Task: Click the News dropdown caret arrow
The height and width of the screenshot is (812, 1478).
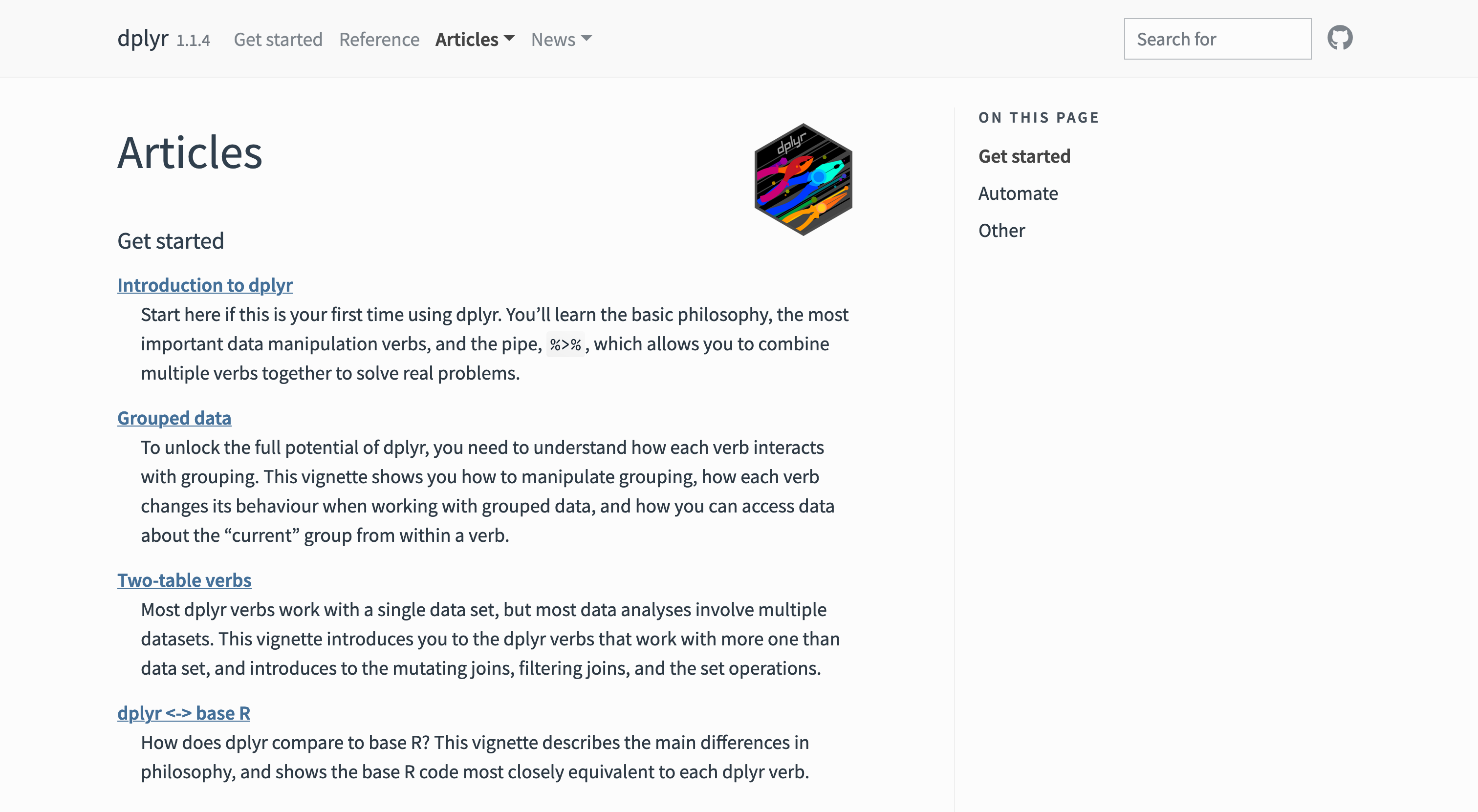Action: coord(587,39)
